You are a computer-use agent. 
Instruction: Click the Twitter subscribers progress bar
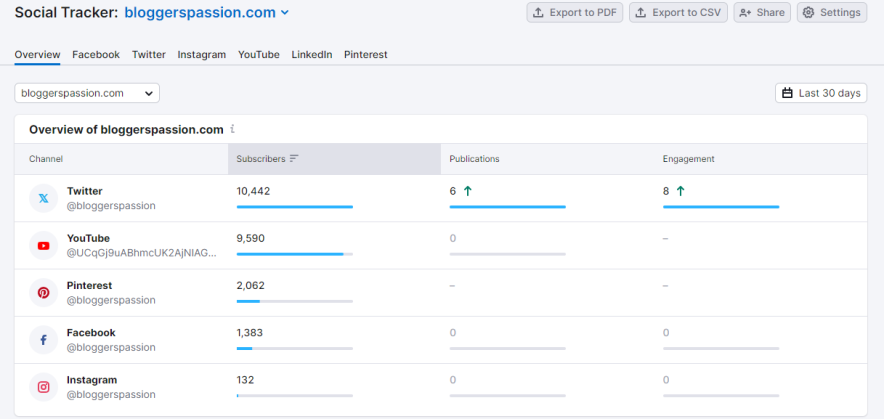coord(295,207)
